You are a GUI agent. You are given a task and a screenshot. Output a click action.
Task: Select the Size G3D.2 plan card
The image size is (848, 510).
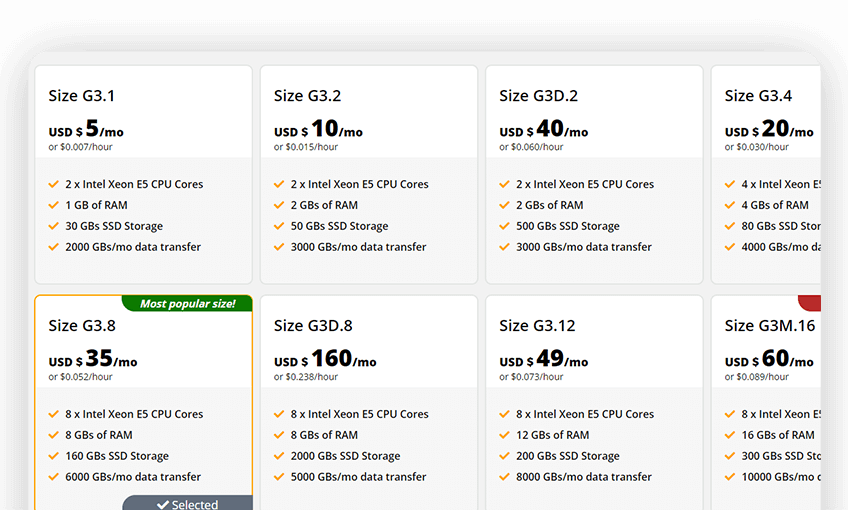[x=594, y=175]
